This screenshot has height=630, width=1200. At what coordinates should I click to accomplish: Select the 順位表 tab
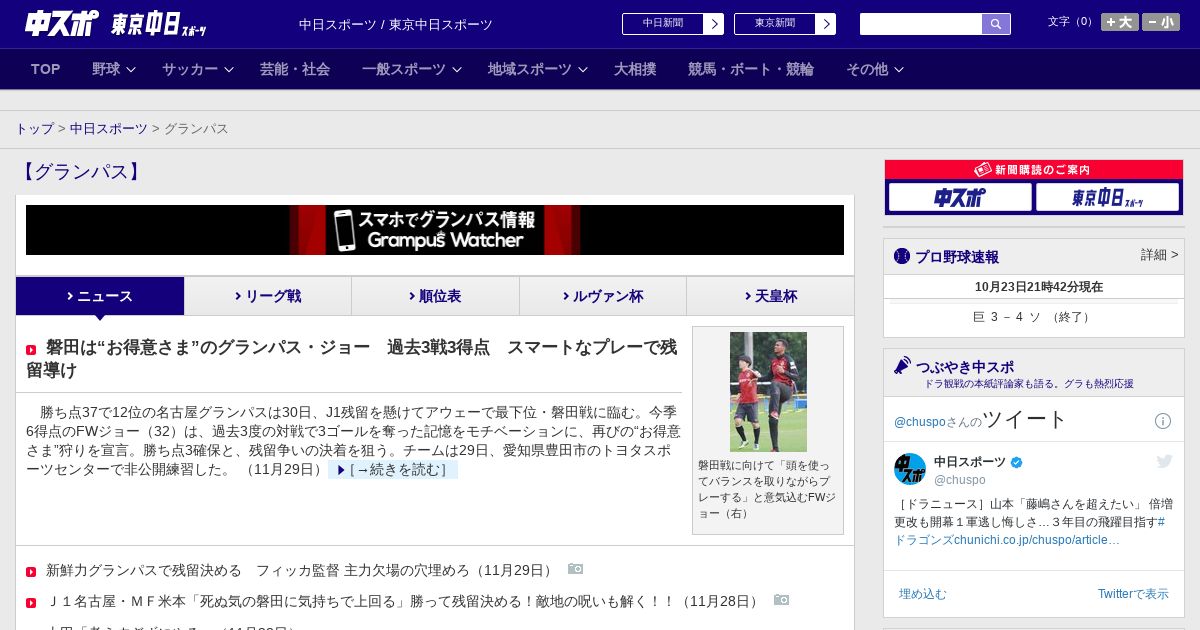[x=435, y=296]
